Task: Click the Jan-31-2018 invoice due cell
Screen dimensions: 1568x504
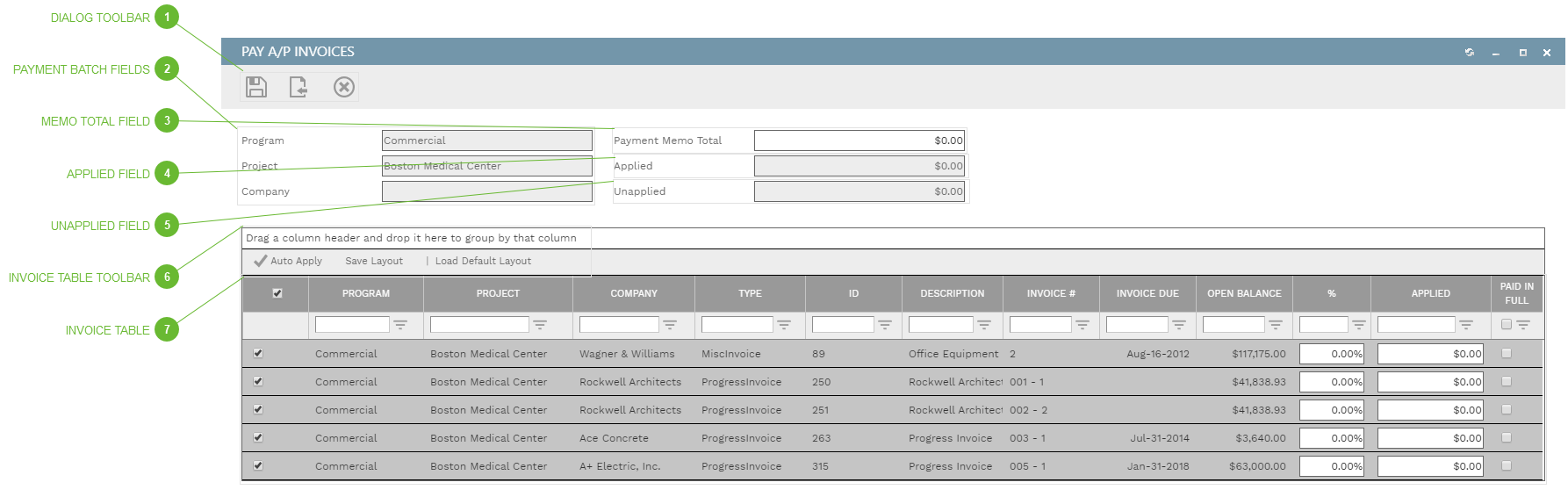Action: pyautogui.click(x=1158, y=466)
